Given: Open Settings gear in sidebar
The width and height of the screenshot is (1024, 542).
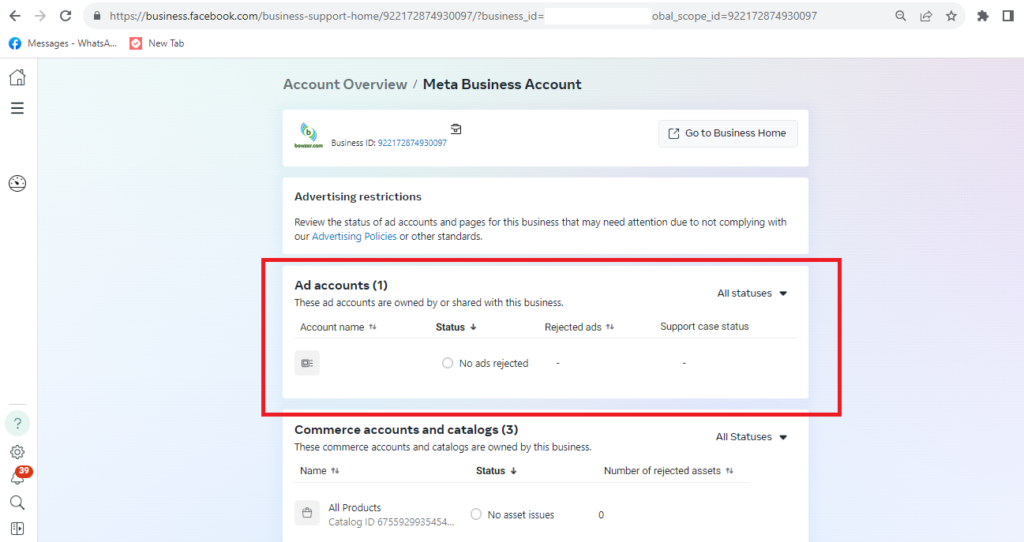Looking at the screenshot, I should pyautogui.click(x=18, y=452).
